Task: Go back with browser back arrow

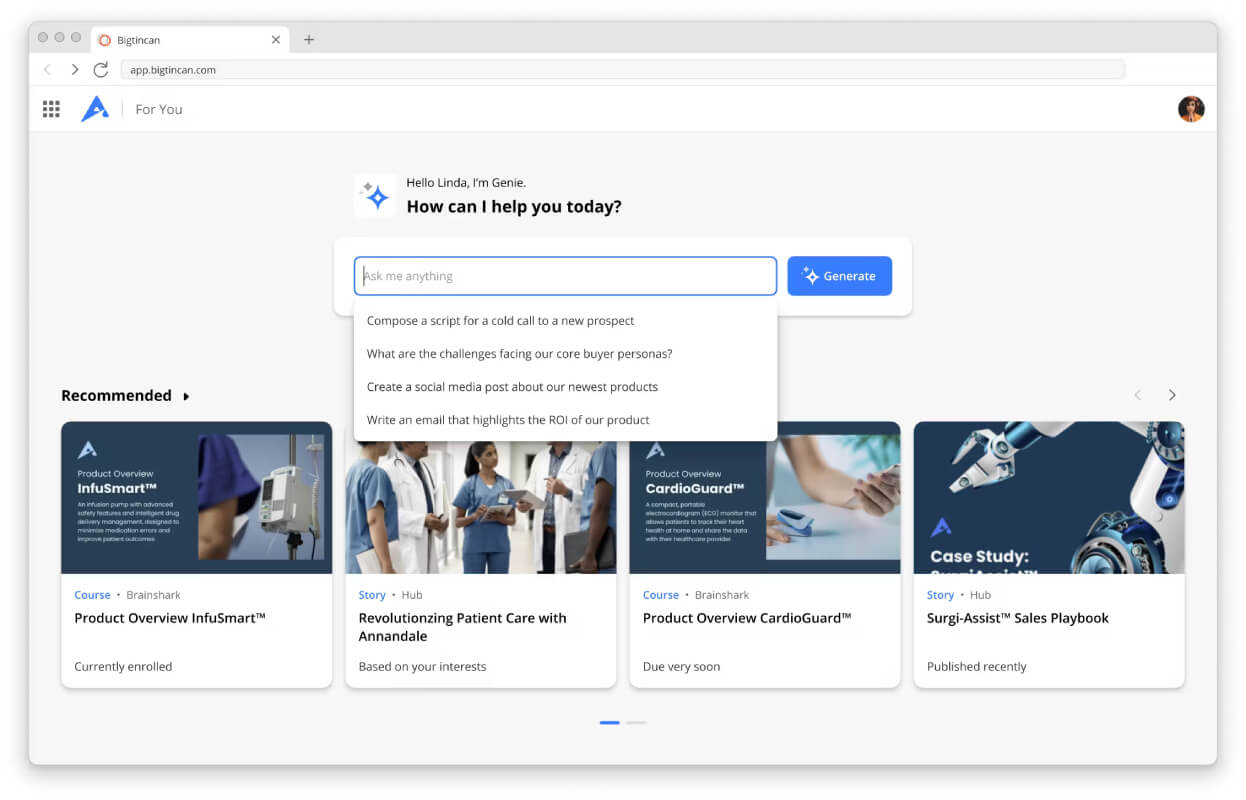Action: (x=47, y=70)
